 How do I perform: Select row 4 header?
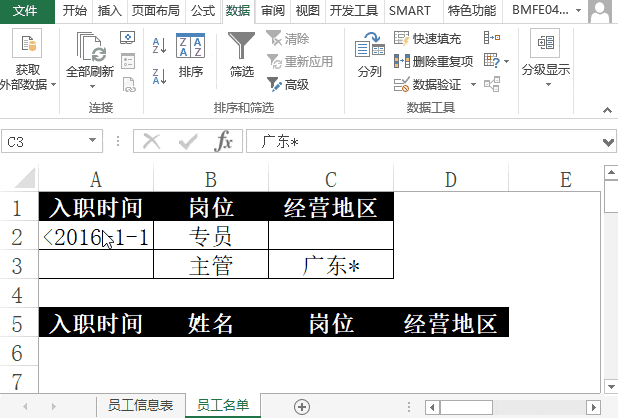[x=18, y=295]
